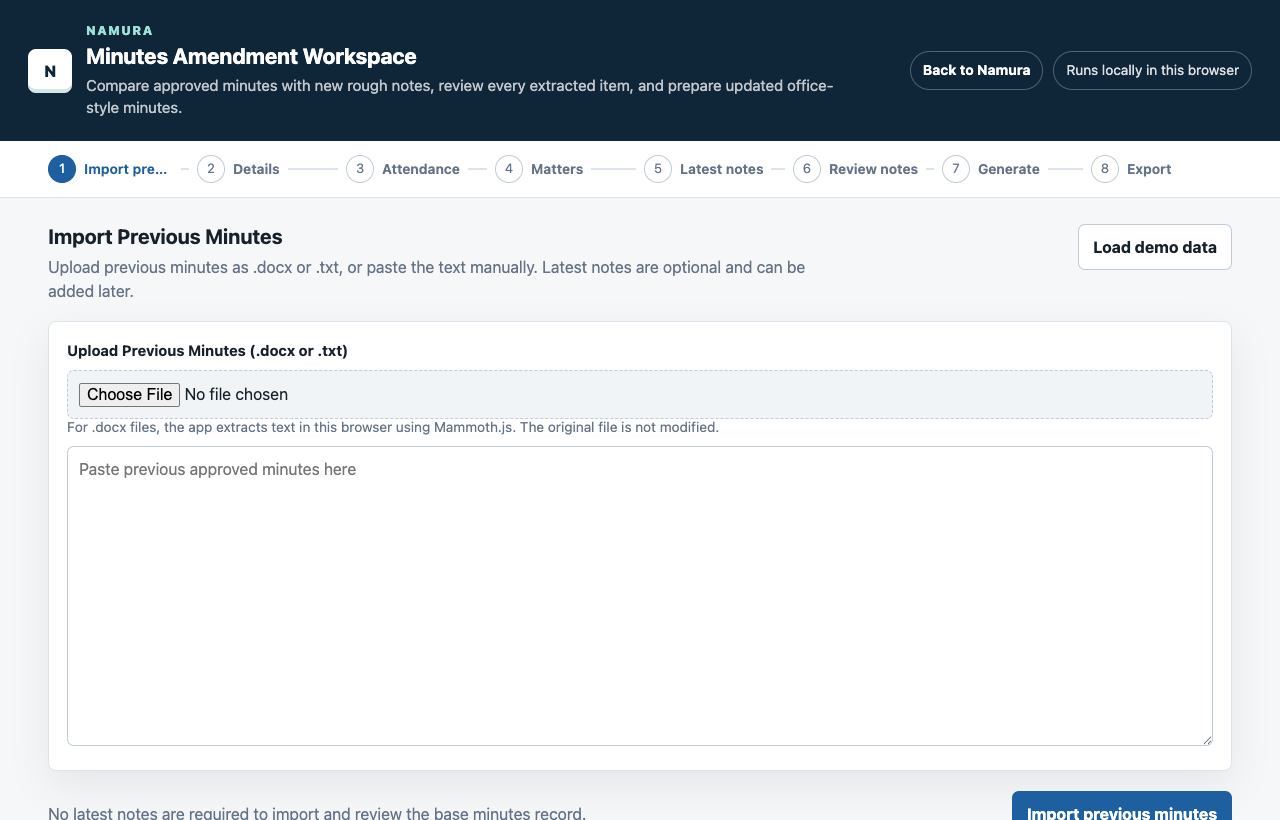1280x820 pixels.
Task: Open step 8 Export
Action: (x=1131, y=169)
